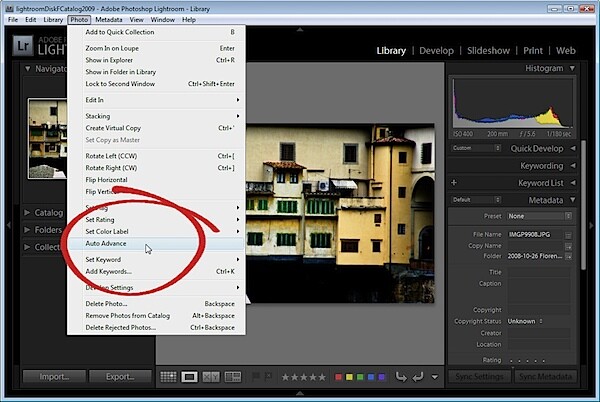Viewport: 600px width, 402px height.
Task: Collapse the Histogram panel
Action: (572, 68)
